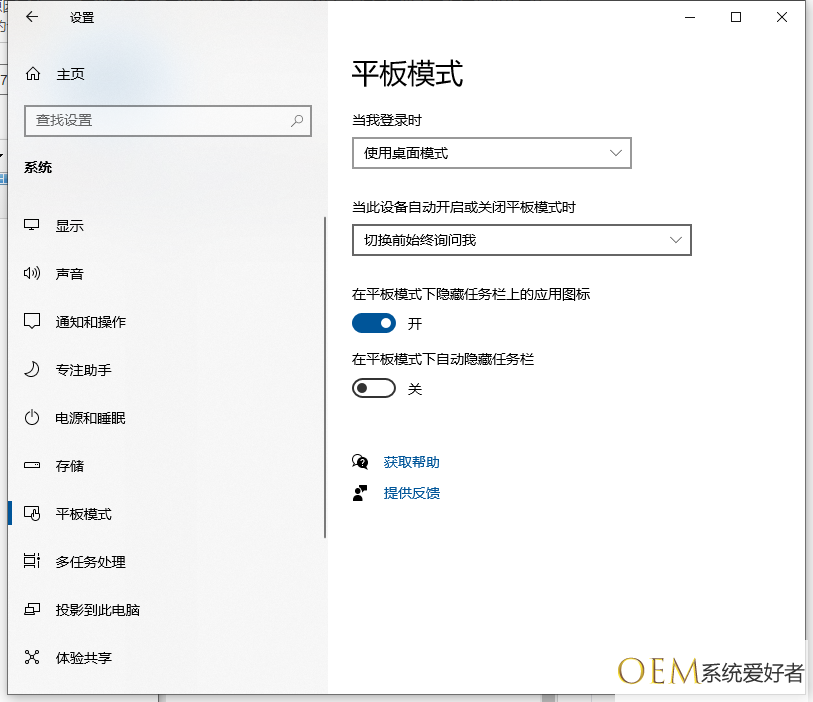Open the Power & sleep (电源和睡眠) icon
This screenshot has width=813, height=702.
pos(32,417)
